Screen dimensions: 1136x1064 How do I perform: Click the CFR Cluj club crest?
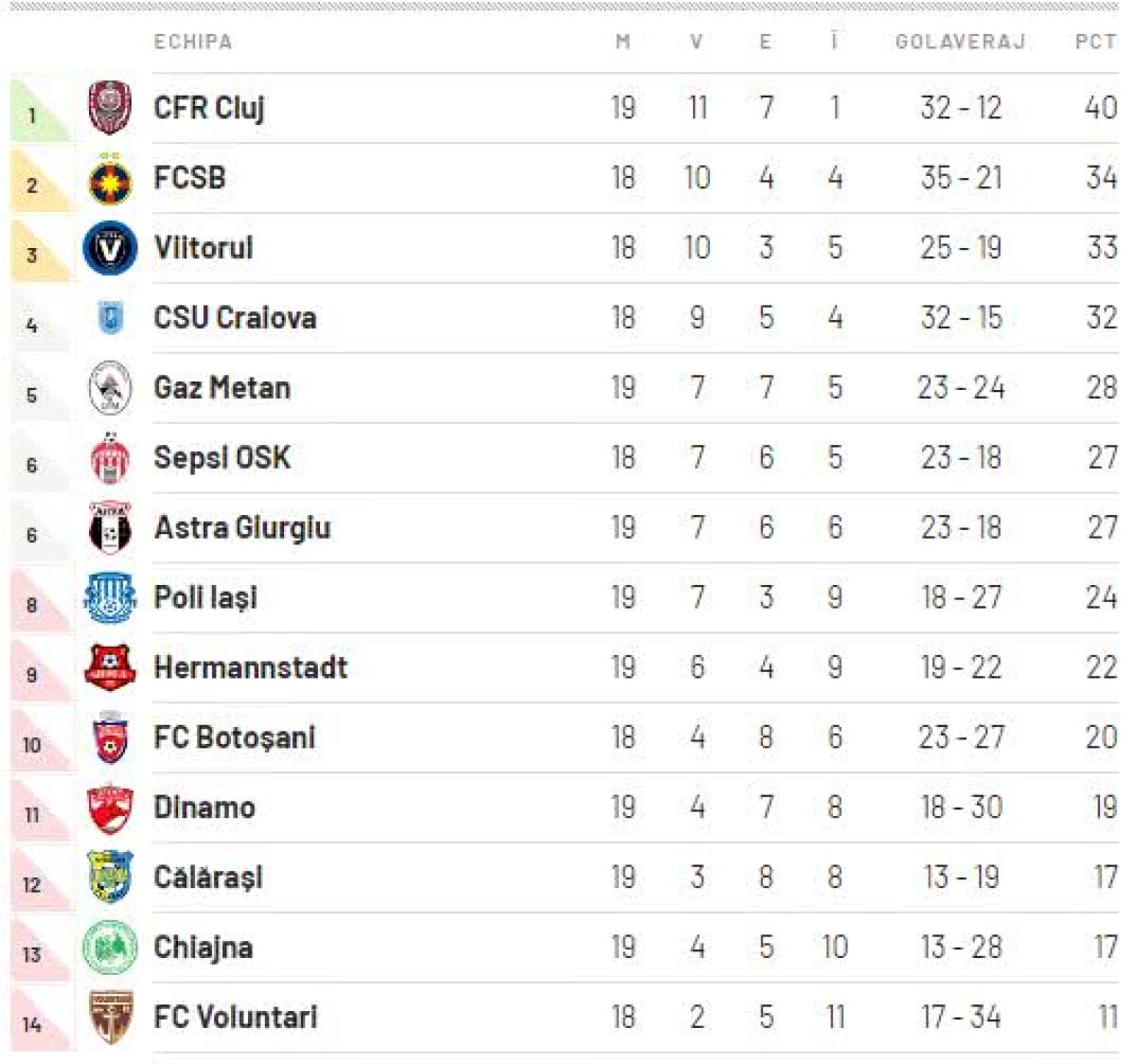point(110,108)
